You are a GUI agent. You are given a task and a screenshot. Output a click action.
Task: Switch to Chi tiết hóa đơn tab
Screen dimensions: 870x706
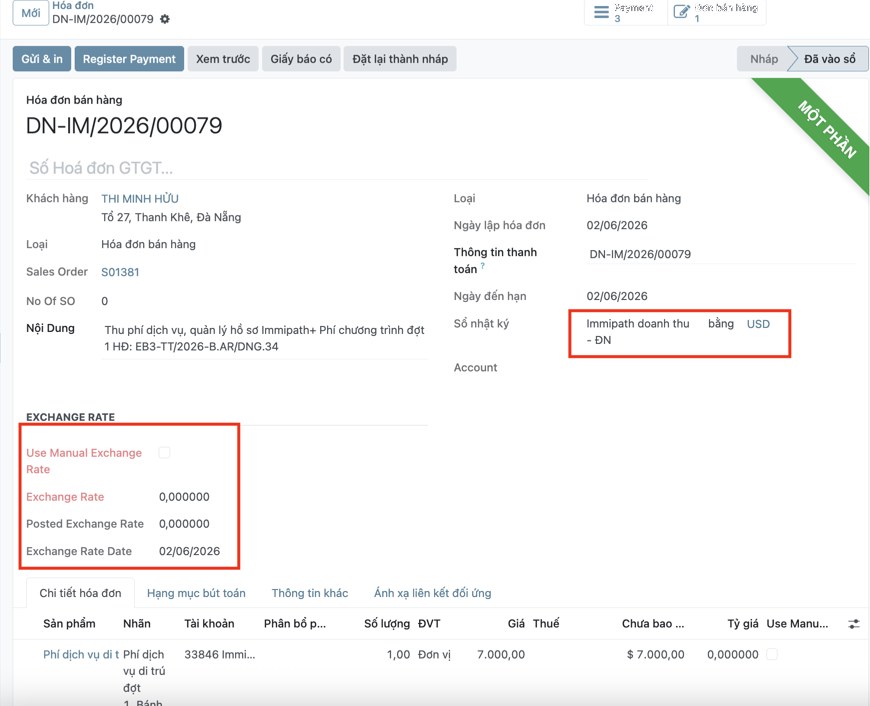tap(80, 593)
